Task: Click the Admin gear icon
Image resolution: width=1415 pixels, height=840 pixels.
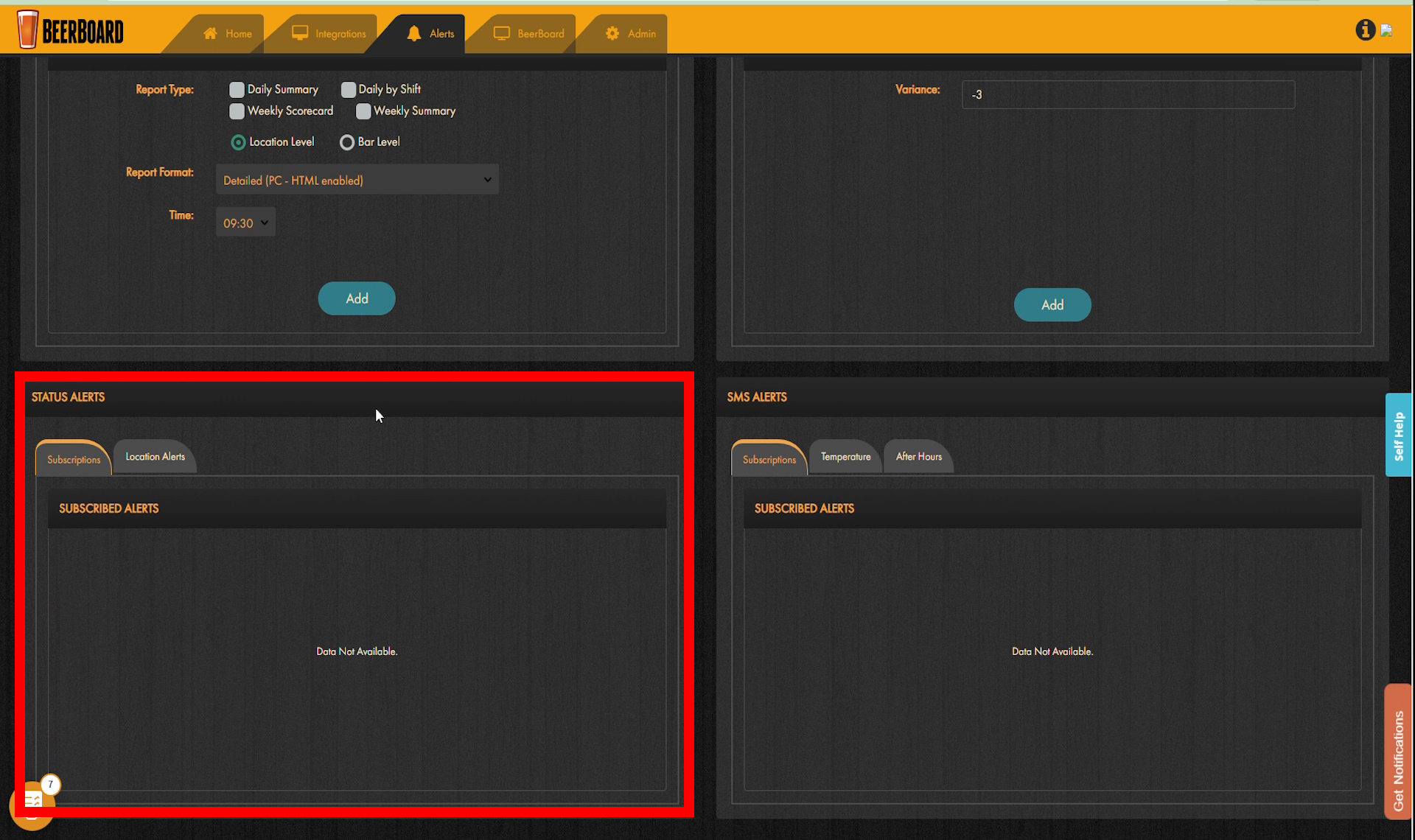Action: pos(612,33)
